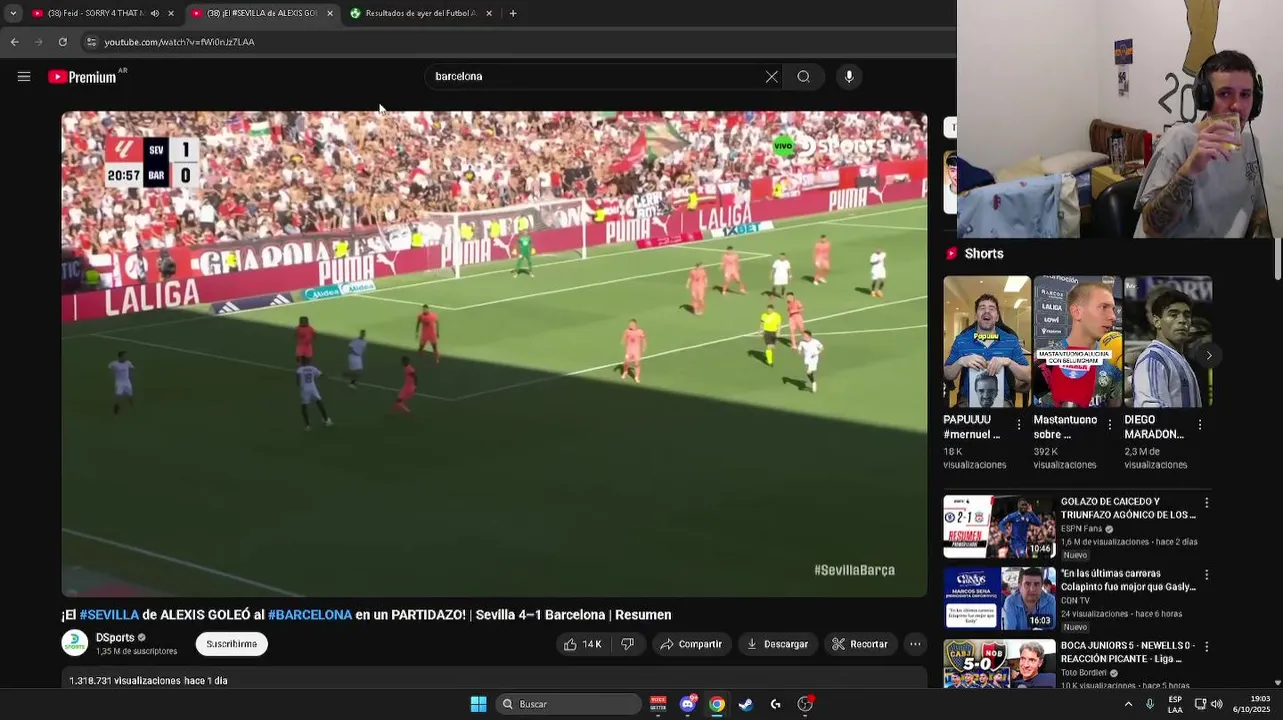
Task: Open DSports channel name link
Action: [115, 637]
